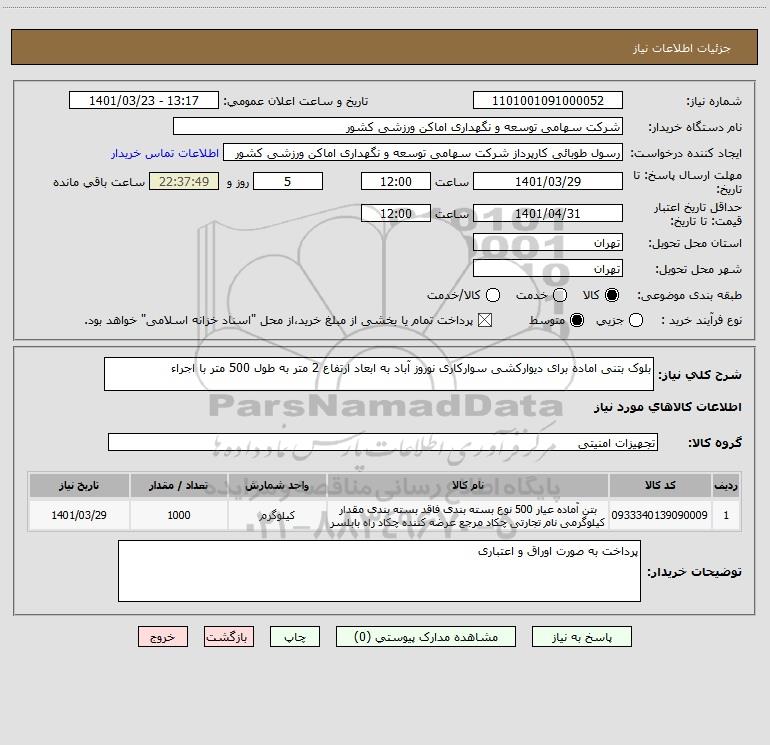This screenshot has width=770, height=745.
Task: Select the کالا/خدمت radio button
Action: (493, 295)
